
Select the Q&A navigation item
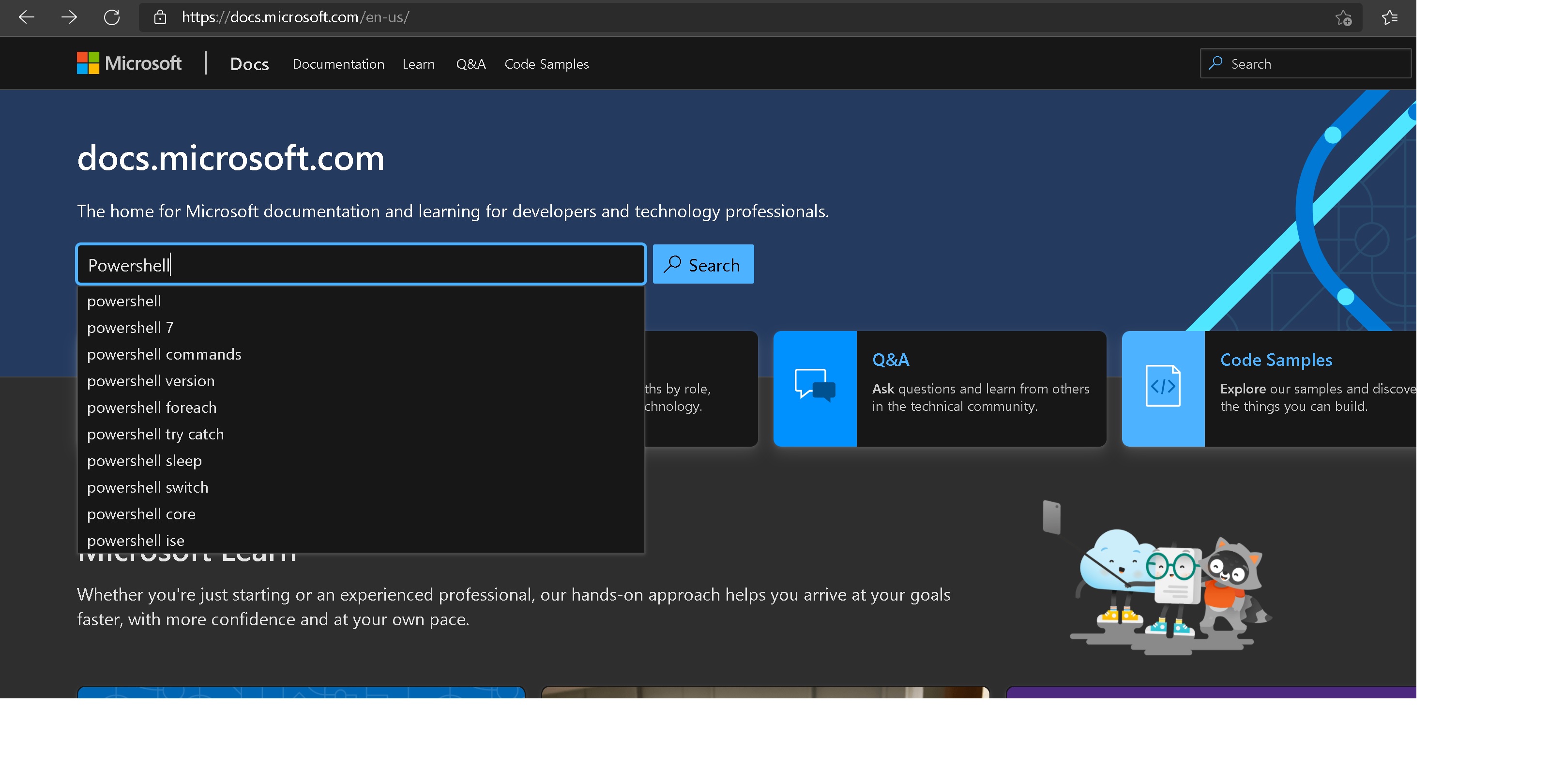click(471, 64)
